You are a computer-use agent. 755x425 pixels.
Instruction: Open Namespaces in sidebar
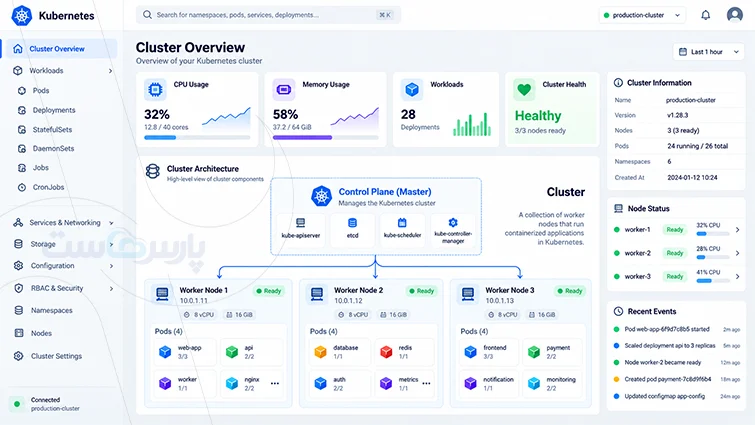[52, 310]
